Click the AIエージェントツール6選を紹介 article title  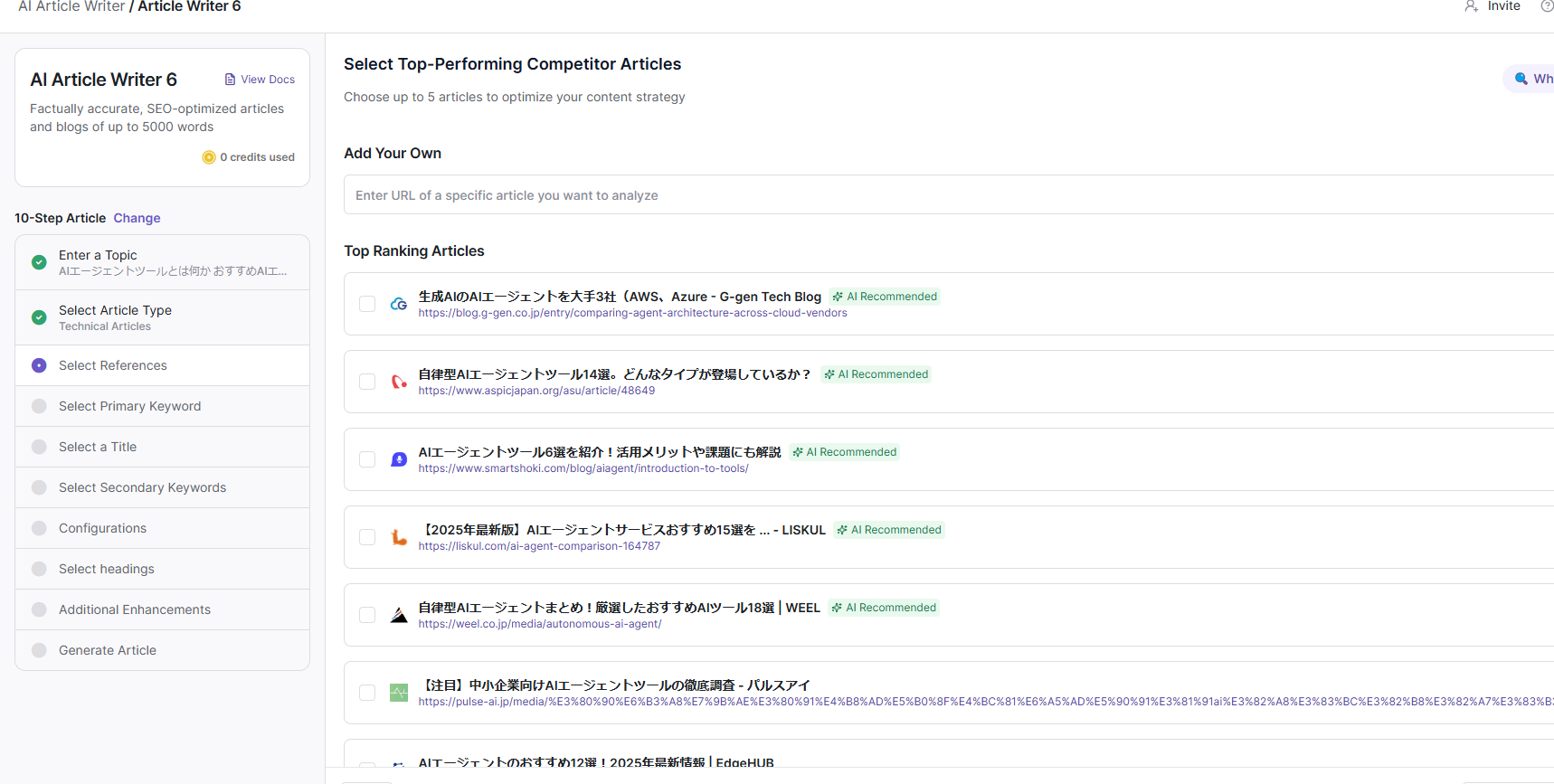tap(599, 452)
